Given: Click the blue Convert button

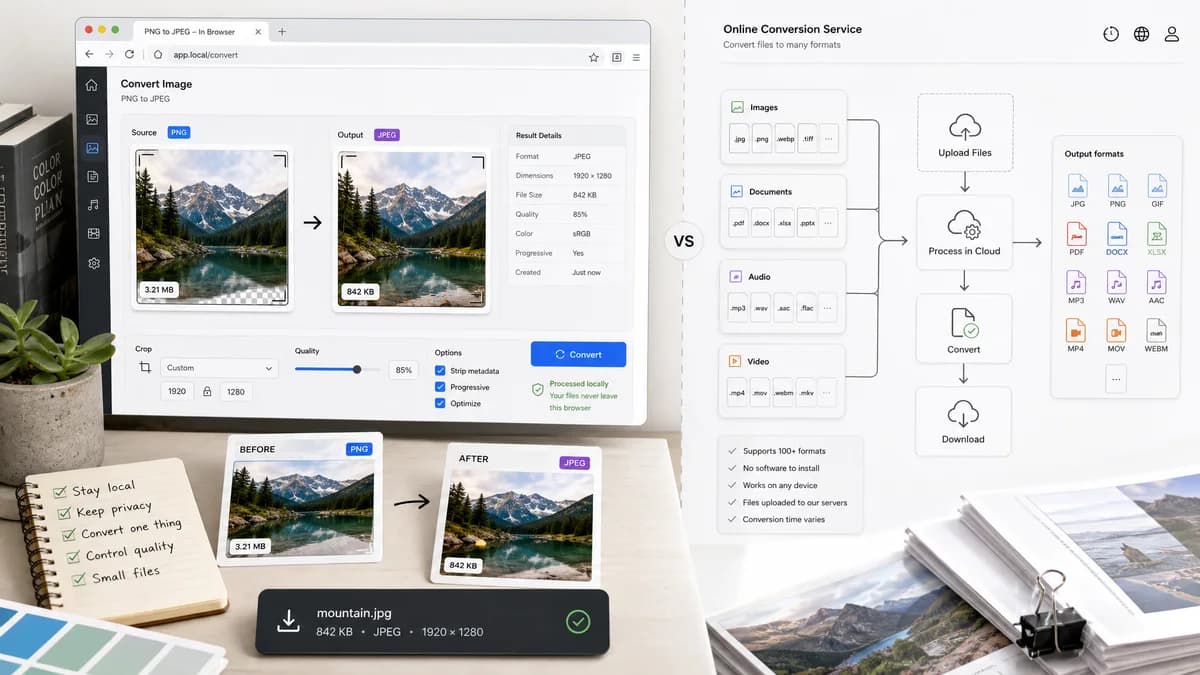Looking at the screenshot, I should [x=578, y=354].
